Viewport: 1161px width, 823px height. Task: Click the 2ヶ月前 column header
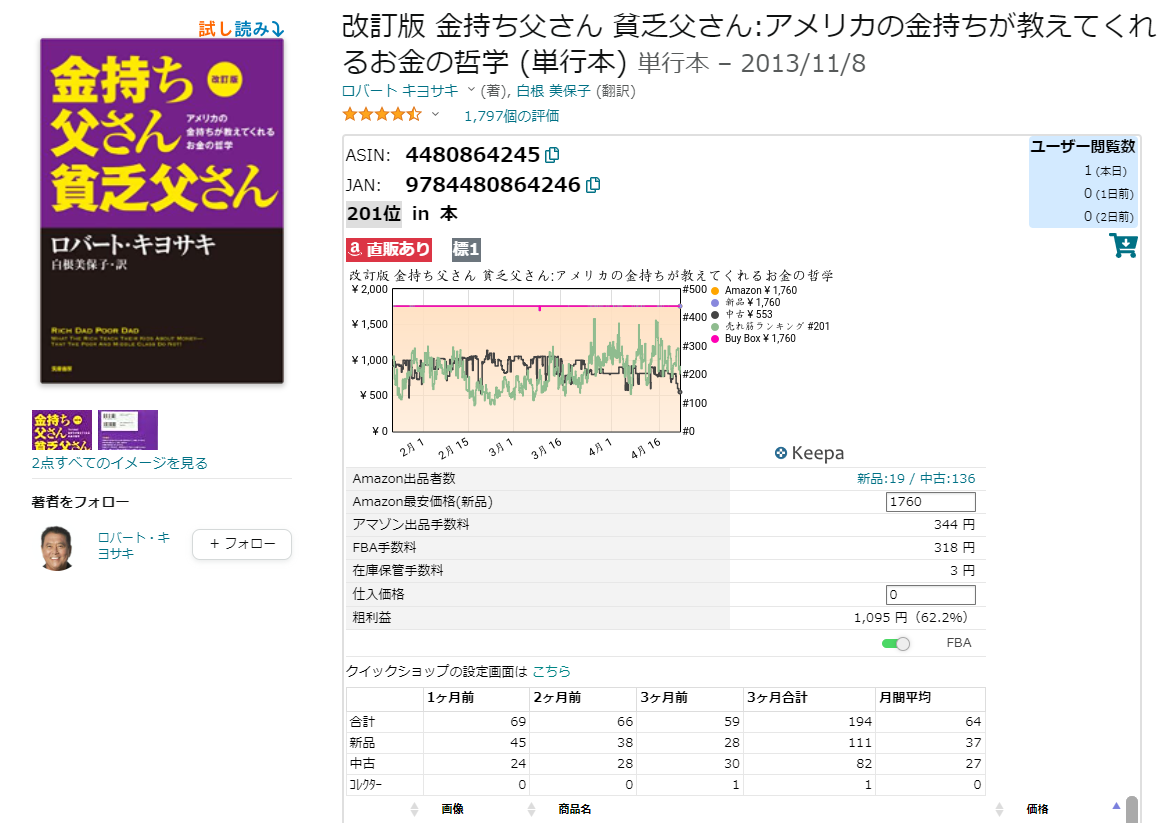(557, 698)
